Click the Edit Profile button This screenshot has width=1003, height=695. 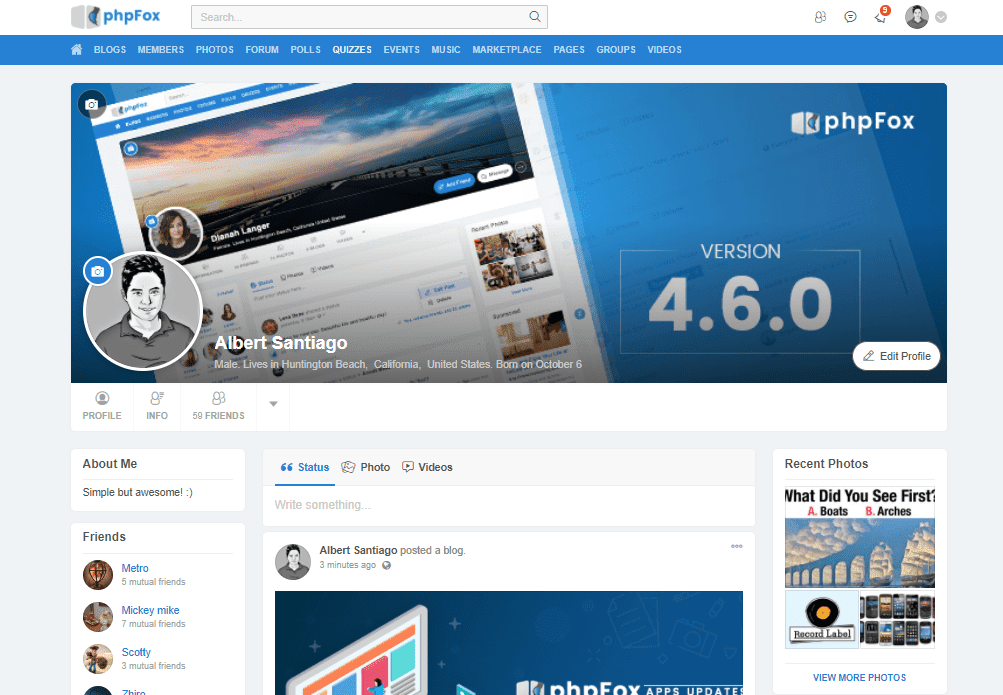click(x=896, y=356)
